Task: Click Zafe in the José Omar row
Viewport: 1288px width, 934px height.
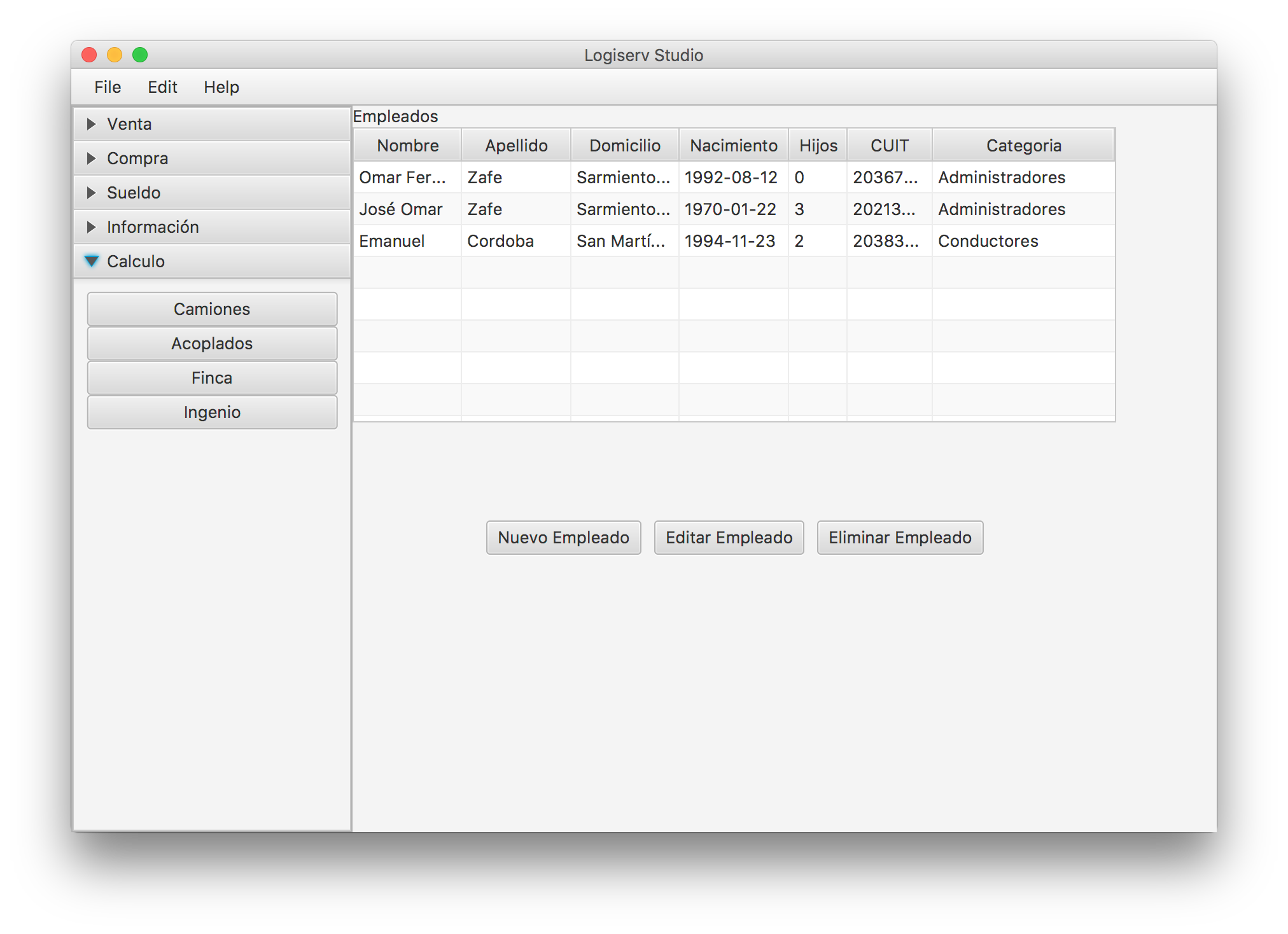Action: [516, 209]
